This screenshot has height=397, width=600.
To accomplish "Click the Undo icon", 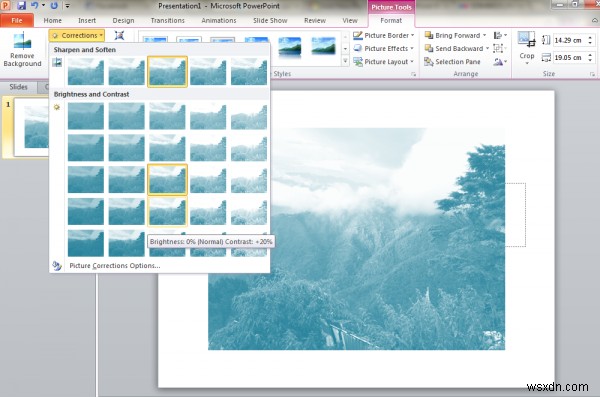I will click(x=34, y=5).
